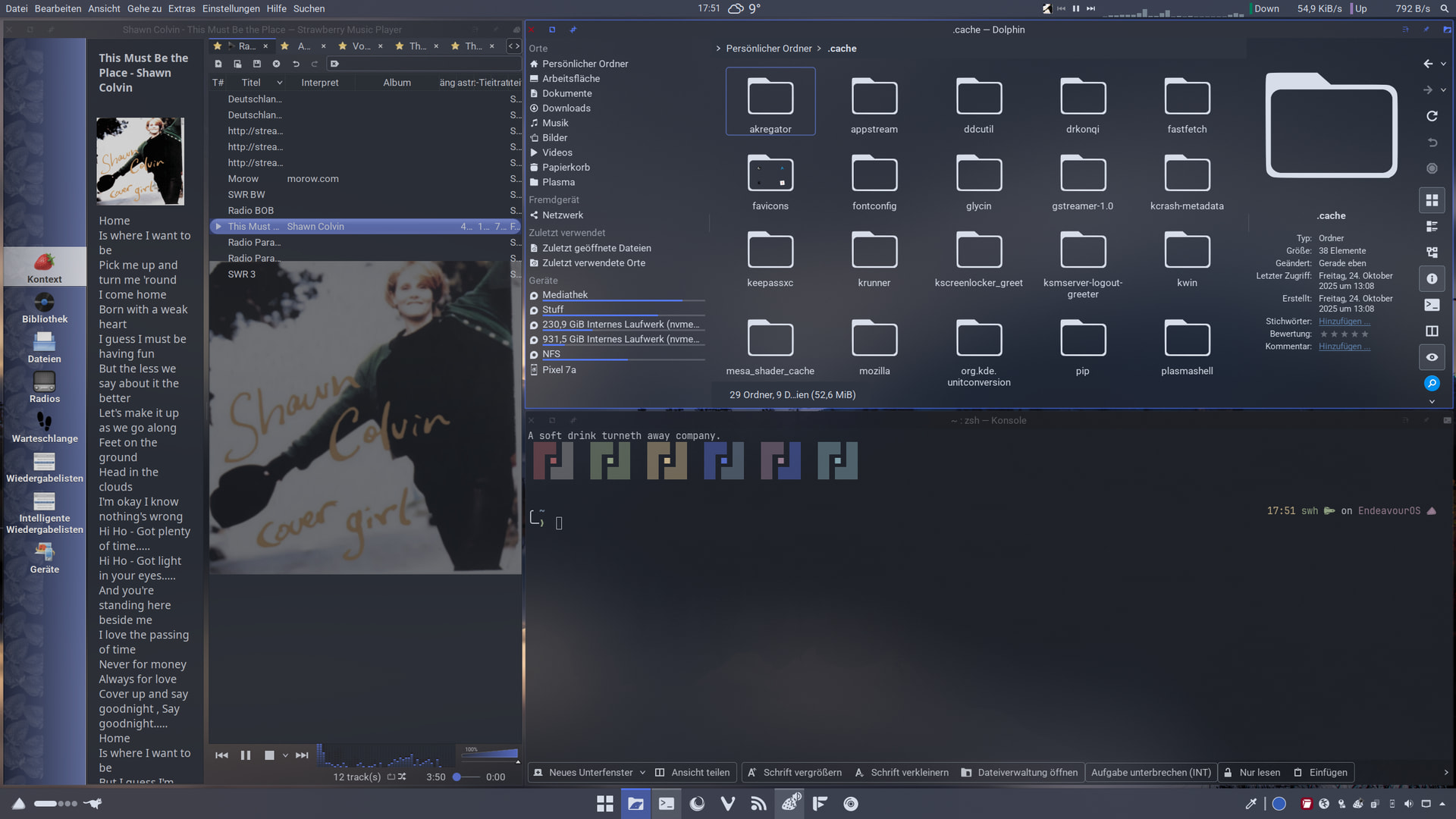Open Dolphin's embedded terminal panel

pyautogui.click(x=1432, y=305)
